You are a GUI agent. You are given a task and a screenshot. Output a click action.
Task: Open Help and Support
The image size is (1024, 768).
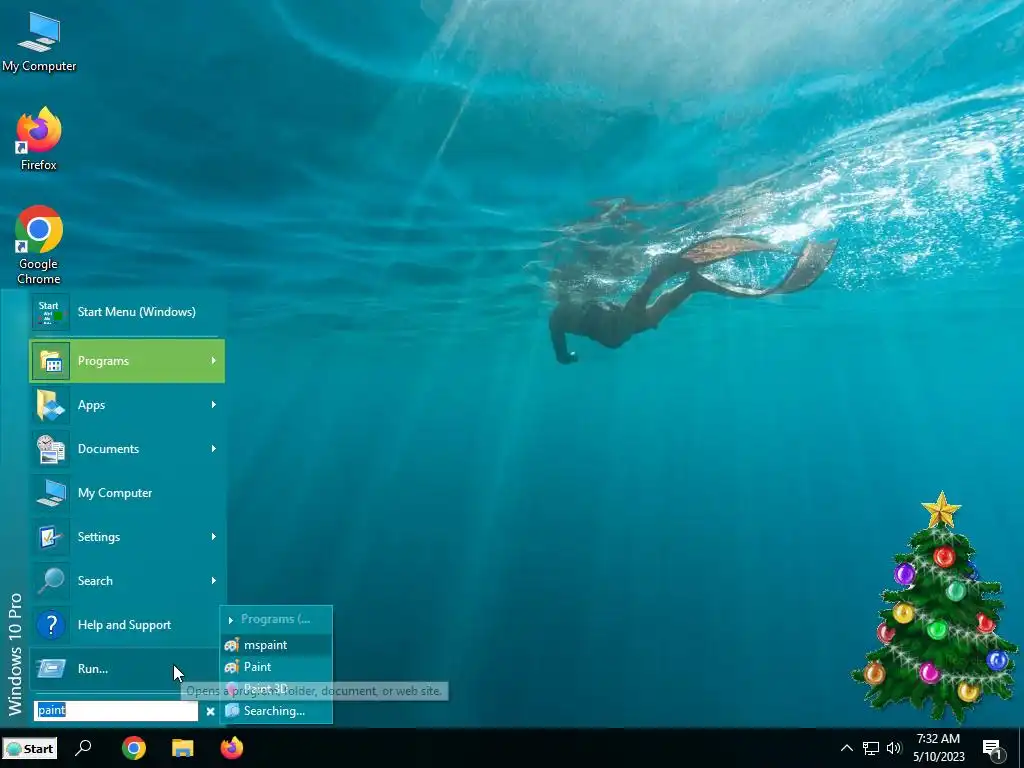coord(127,625)
